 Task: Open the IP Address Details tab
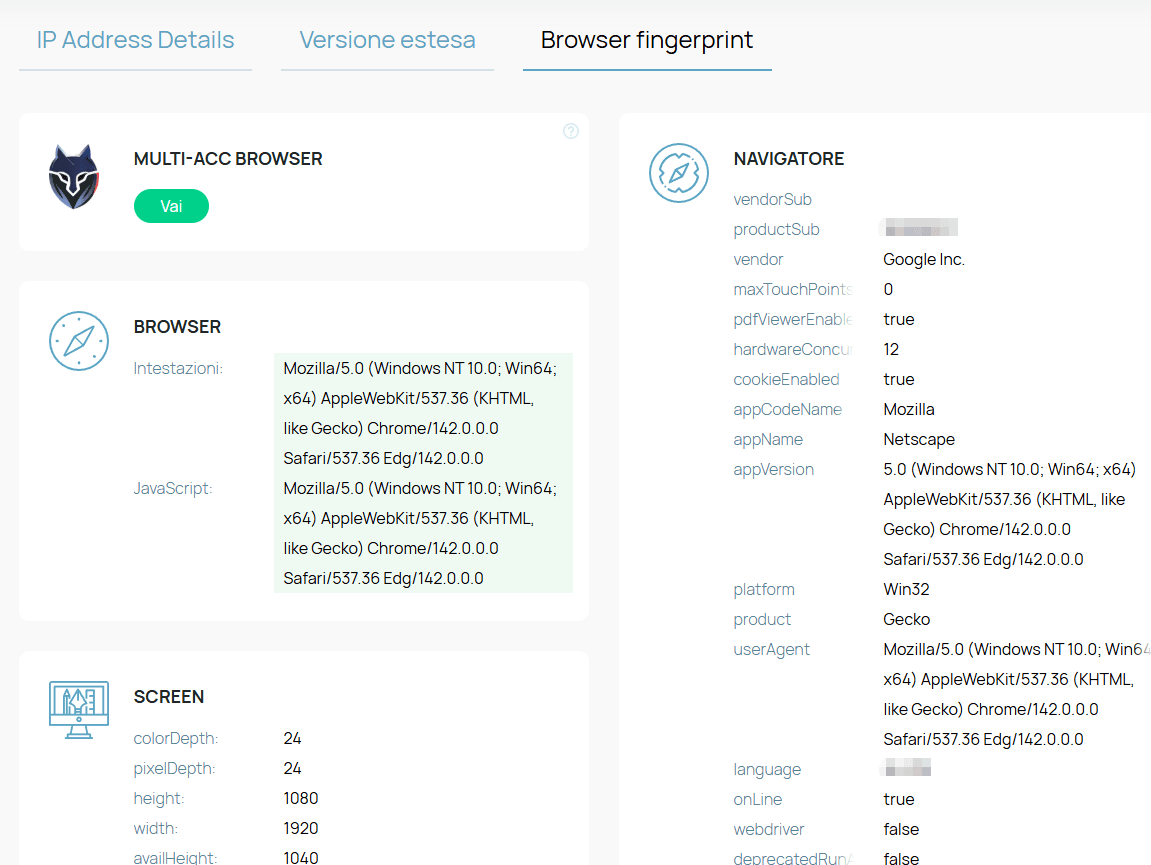pos(135,41)
